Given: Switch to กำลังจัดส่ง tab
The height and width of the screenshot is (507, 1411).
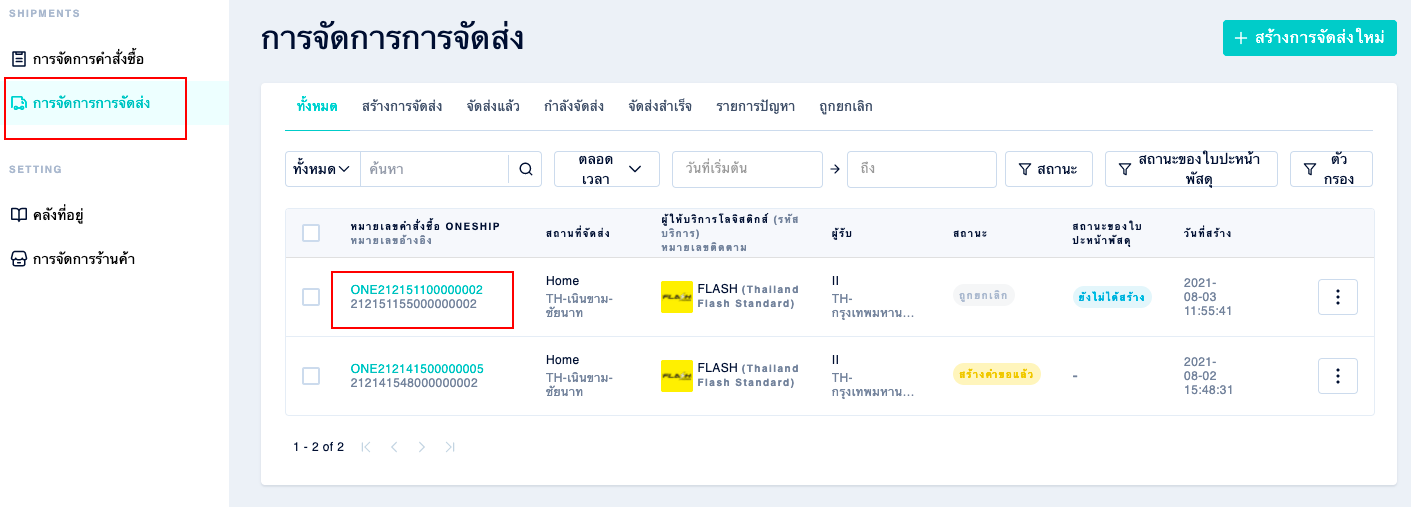Looking at the screenshot, I should click(574, 106).
